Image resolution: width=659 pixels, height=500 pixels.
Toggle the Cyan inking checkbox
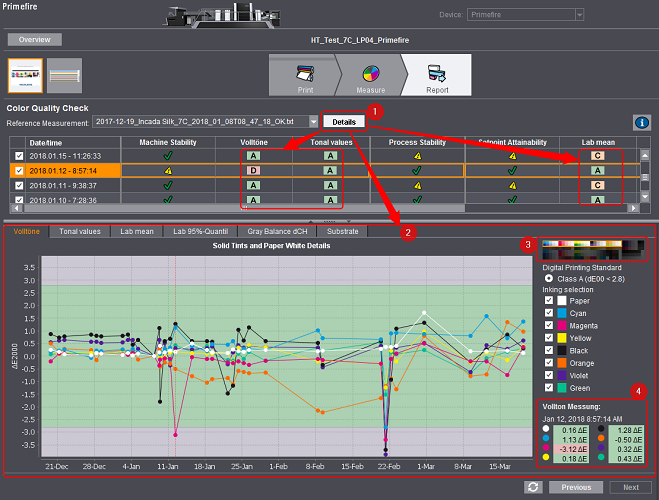click(x=548, y=313)
